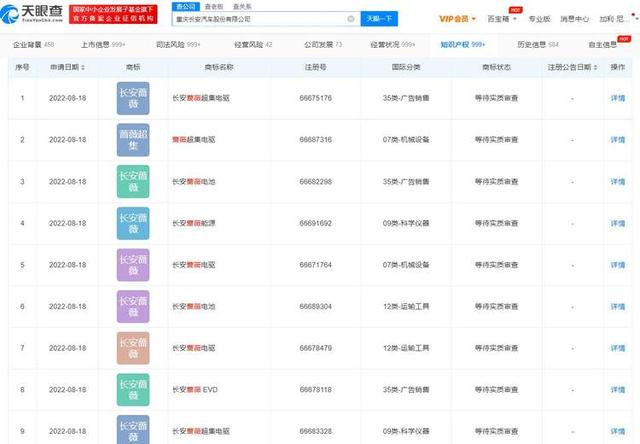
Task: Open 详情 for registration 66682298
Action: (x=618, y=182)
